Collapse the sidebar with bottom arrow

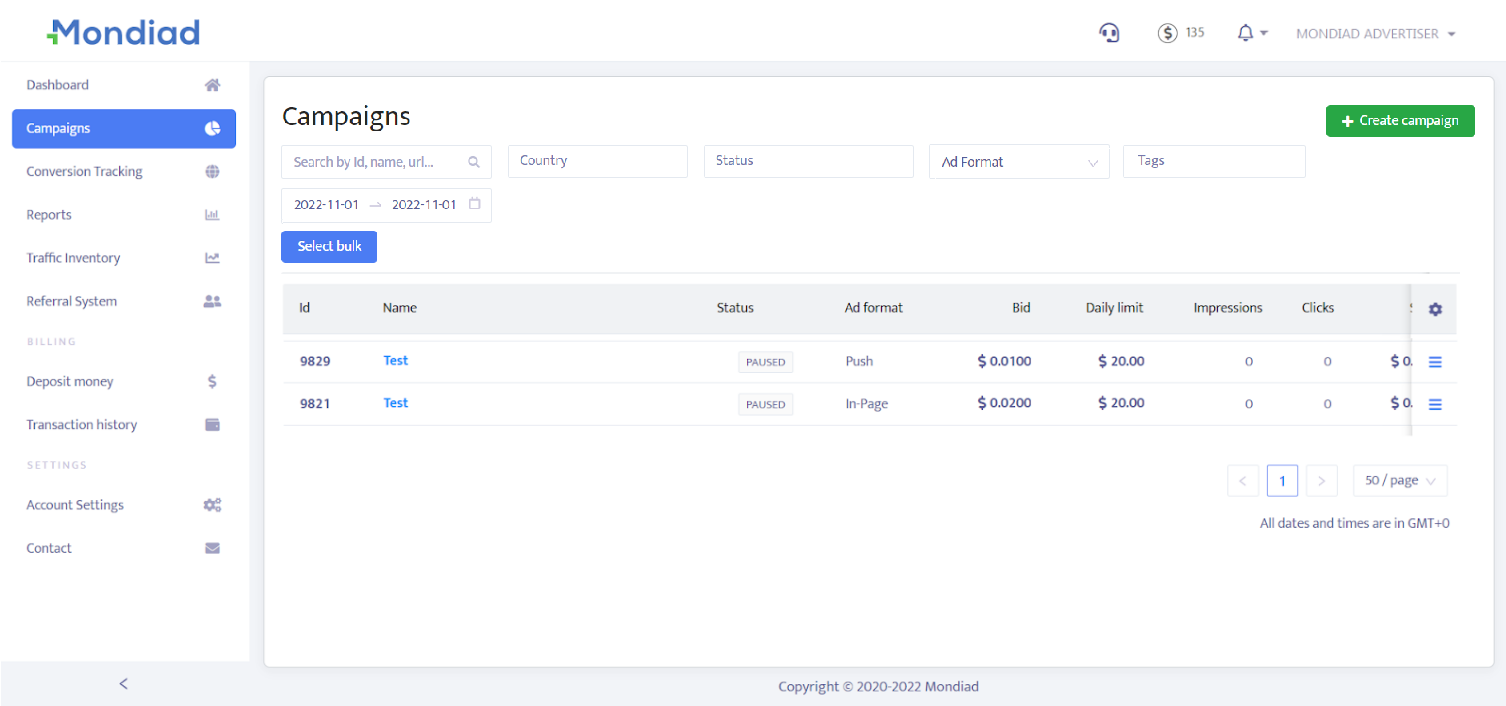pyautogui.click(x=123, y=684)
